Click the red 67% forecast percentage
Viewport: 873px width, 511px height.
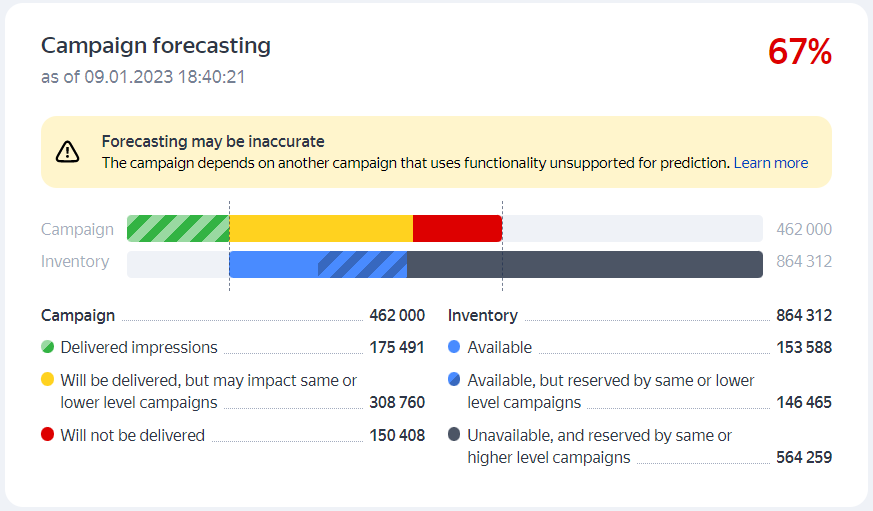(x=799, y=52)
